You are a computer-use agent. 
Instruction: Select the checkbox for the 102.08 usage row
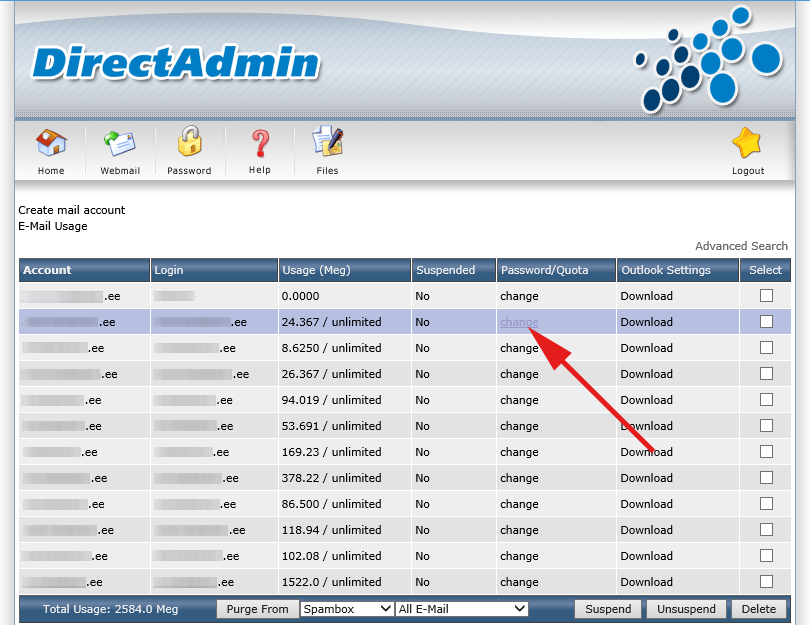pos(767,555)
